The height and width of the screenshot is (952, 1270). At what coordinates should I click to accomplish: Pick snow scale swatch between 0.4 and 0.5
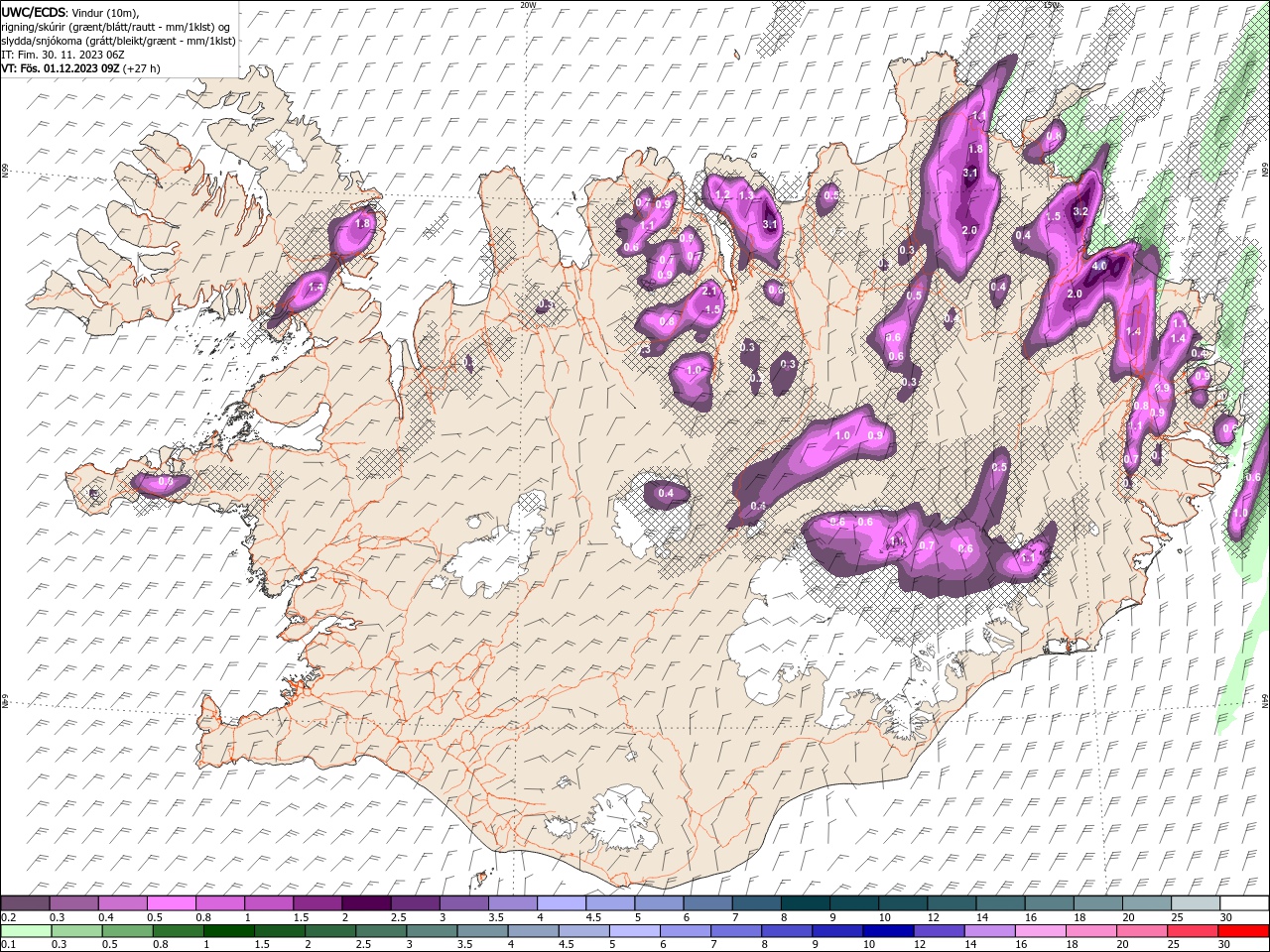tap(123, 903)
